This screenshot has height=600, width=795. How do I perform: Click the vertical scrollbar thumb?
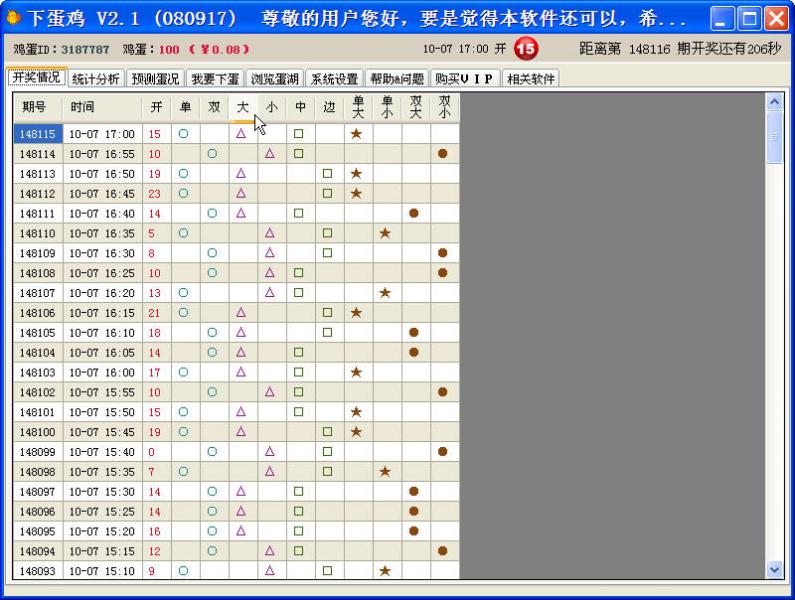[x=774, y=137]
